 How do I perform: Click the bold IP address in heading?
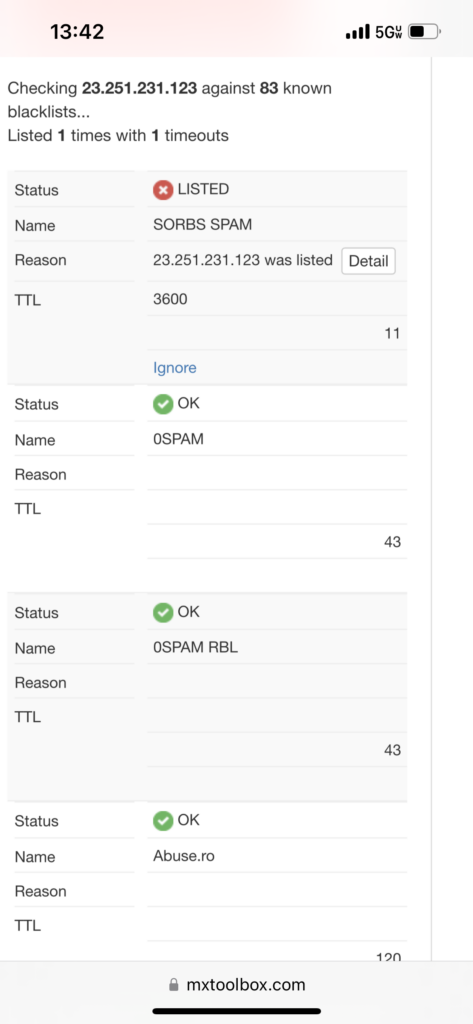click(x=139, y=88)
